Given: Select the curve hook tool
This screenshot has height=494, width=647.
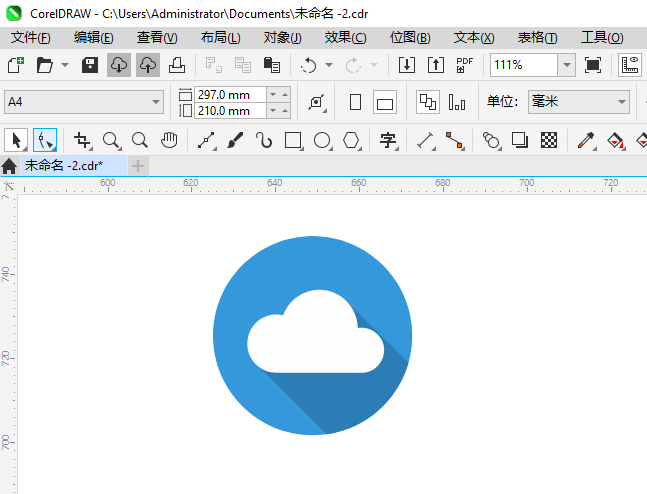Looking at the screenshot, I should (x=264, y=140).
